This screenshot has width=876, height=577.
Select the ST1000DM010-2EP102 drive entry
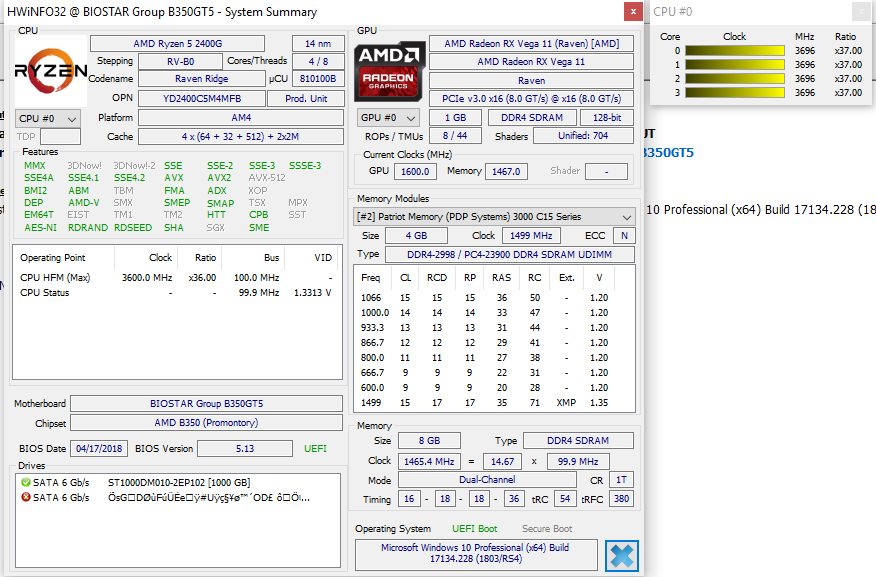point(178,482)
